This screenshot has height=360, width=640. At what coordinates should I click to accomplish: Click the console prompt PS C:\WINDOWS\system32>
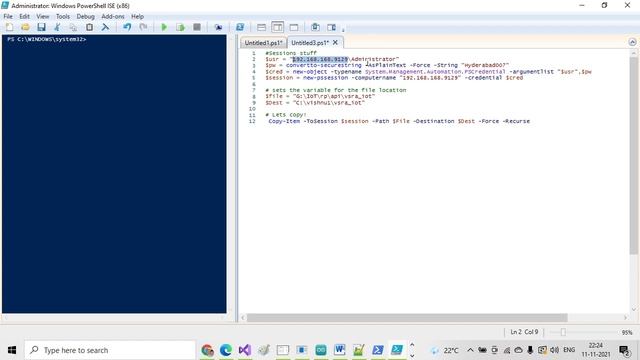[47, 40]
